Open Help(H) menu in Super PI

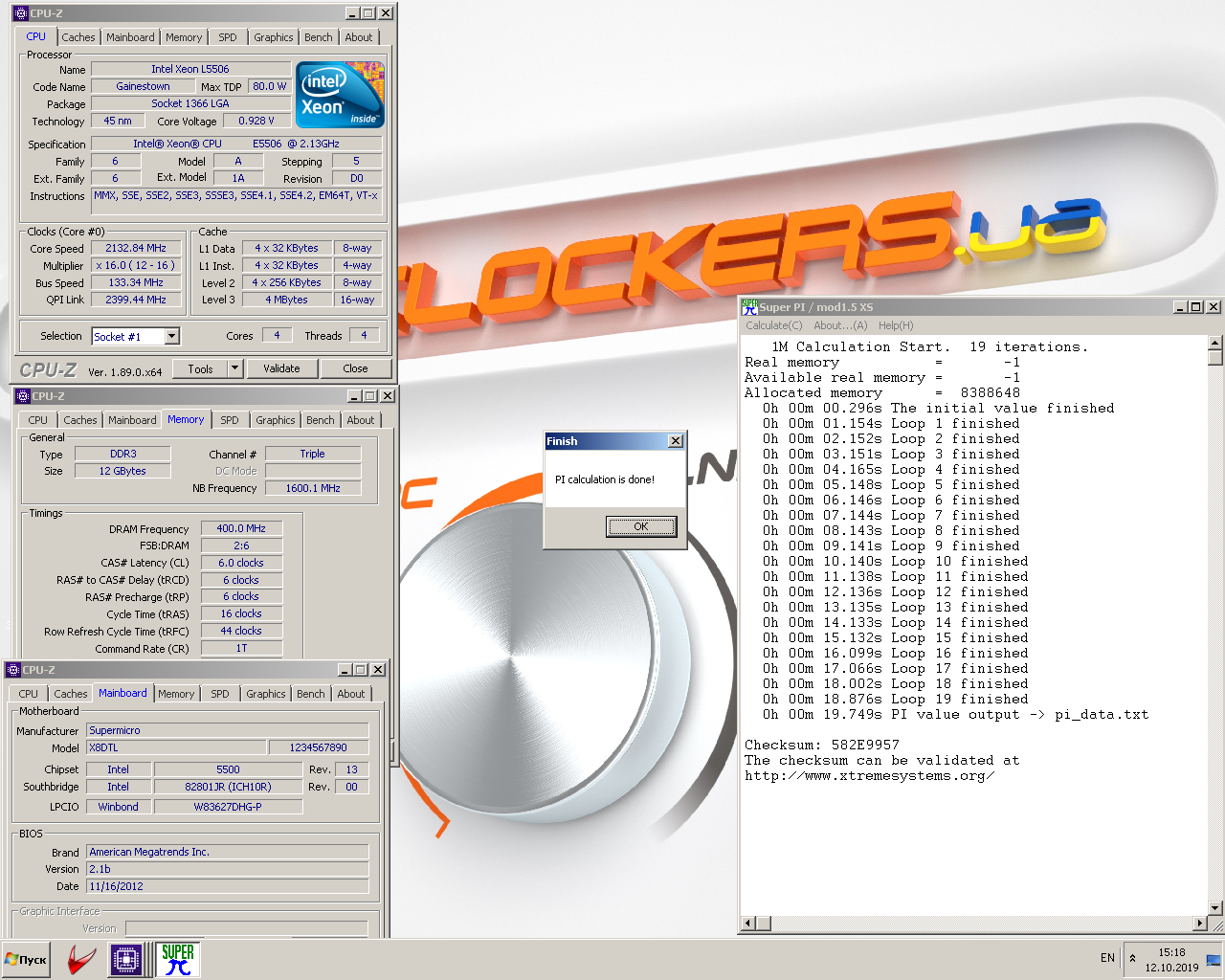(x=896, y=325)
